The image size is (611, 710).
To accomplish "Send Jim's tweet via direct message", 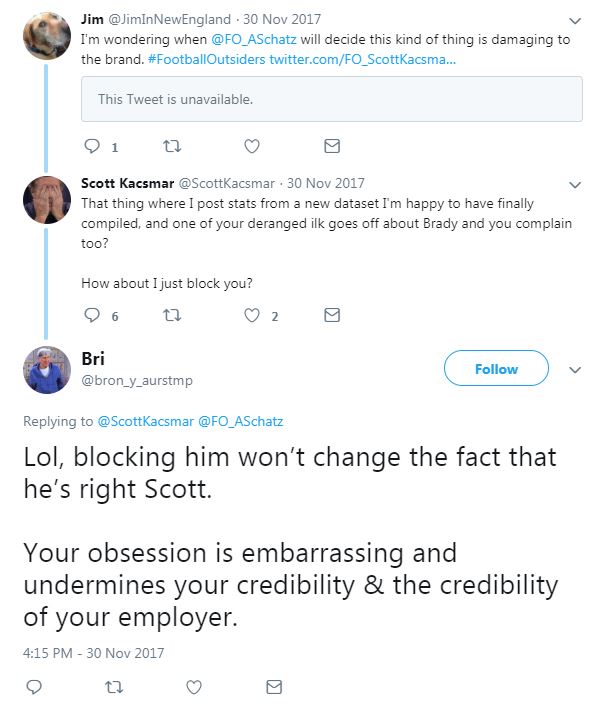I will (x=332, y=147).
